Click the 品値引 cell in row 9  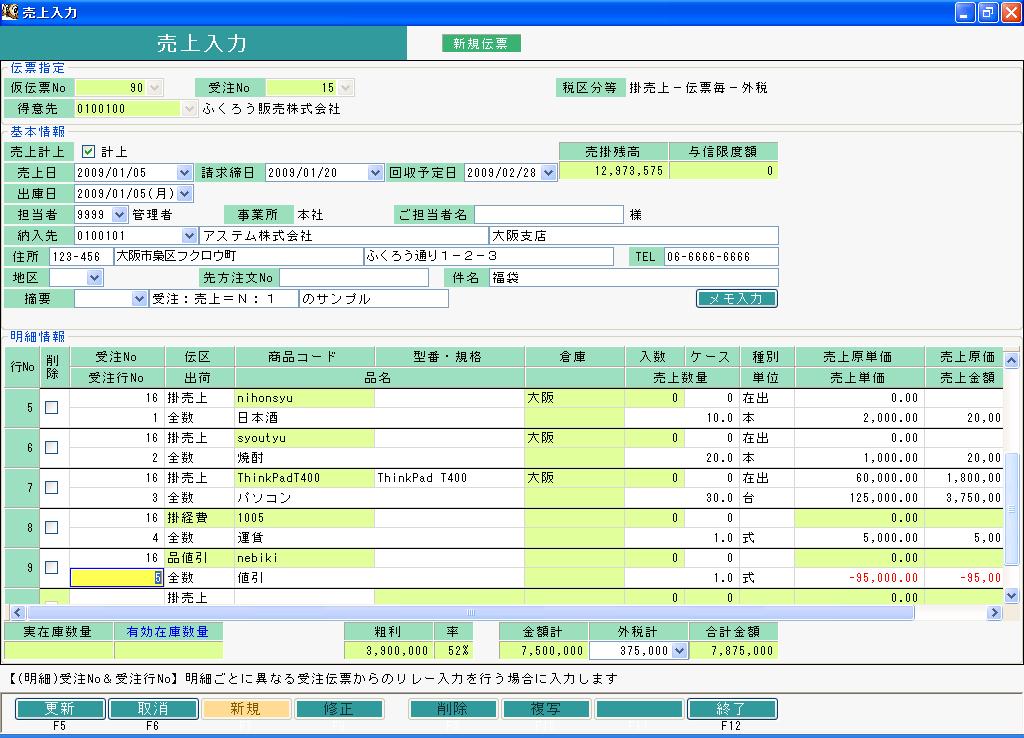pos(200,558)
